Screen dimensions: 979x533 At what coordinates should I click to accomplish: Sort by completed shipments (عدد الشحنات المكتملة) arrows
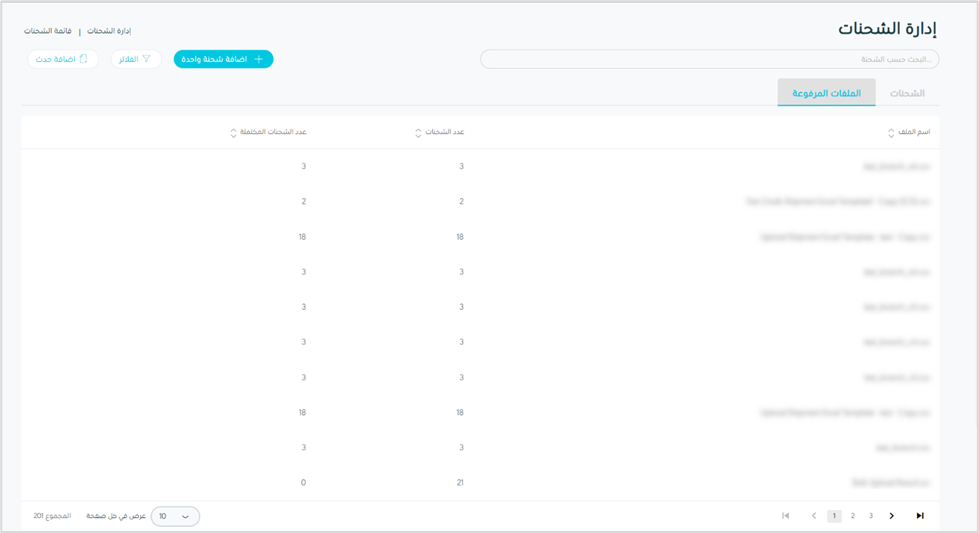pyautogui.click(x=234, y=133)
